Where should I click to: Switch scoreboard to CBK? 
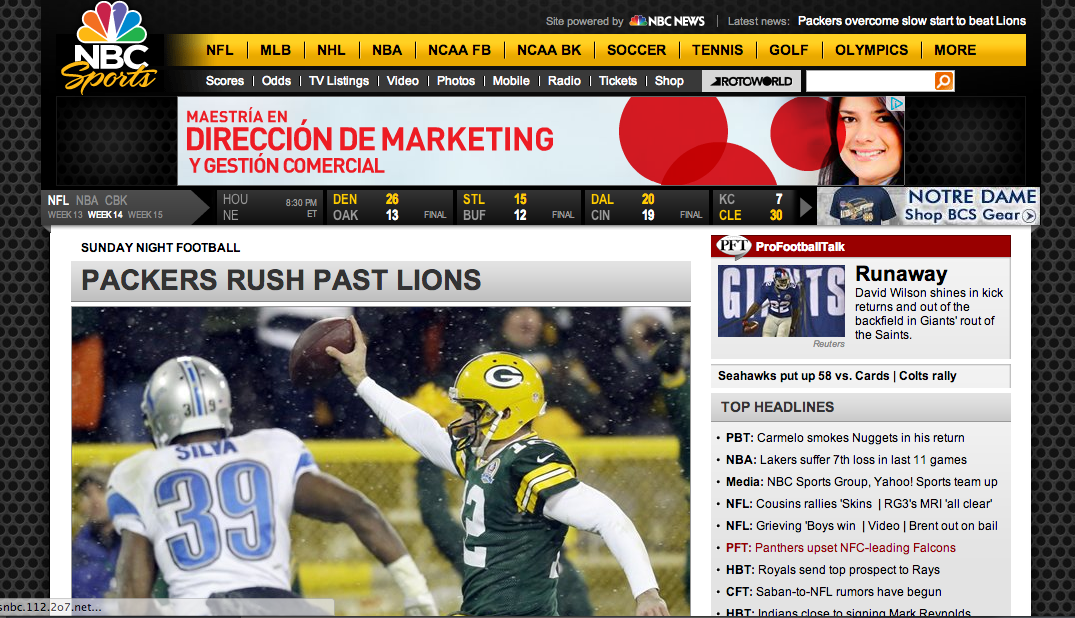pyautogui.click(x=116, y=200)
